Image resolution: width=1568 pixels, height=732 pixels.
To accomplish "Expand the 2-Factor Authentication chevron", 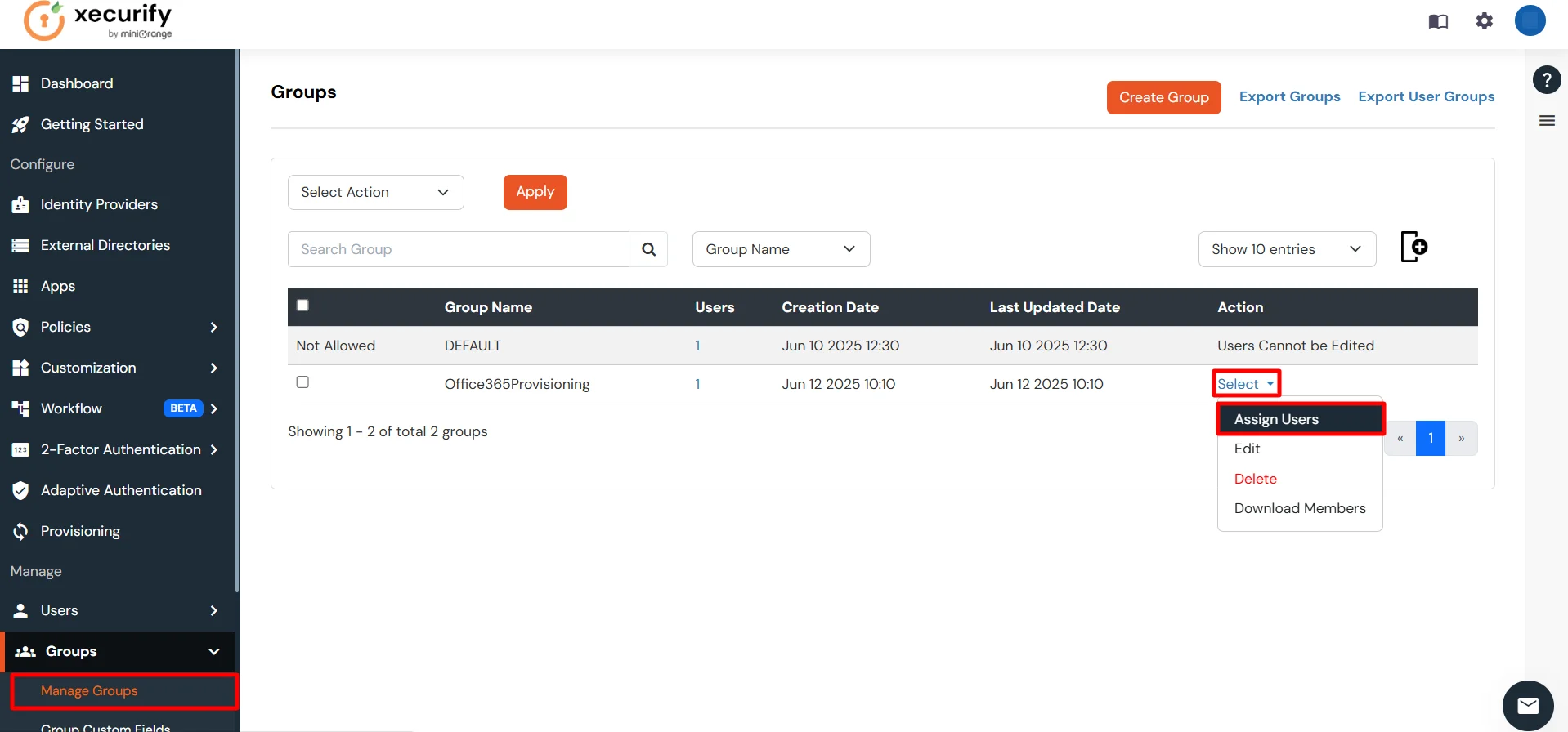I will (214, 449).
